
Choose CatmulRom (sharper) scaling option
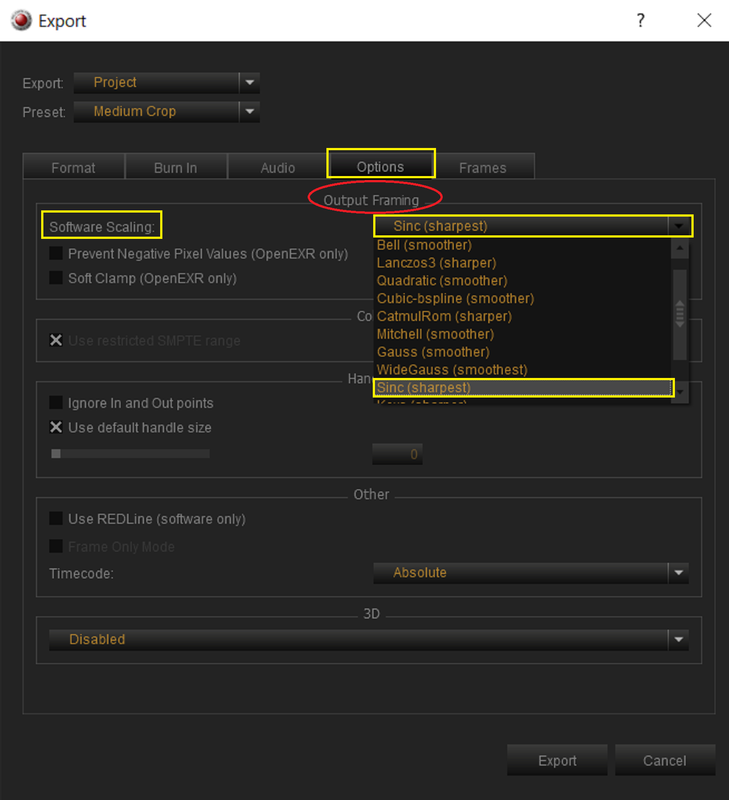pyautogui.click(x=522, y=317)
